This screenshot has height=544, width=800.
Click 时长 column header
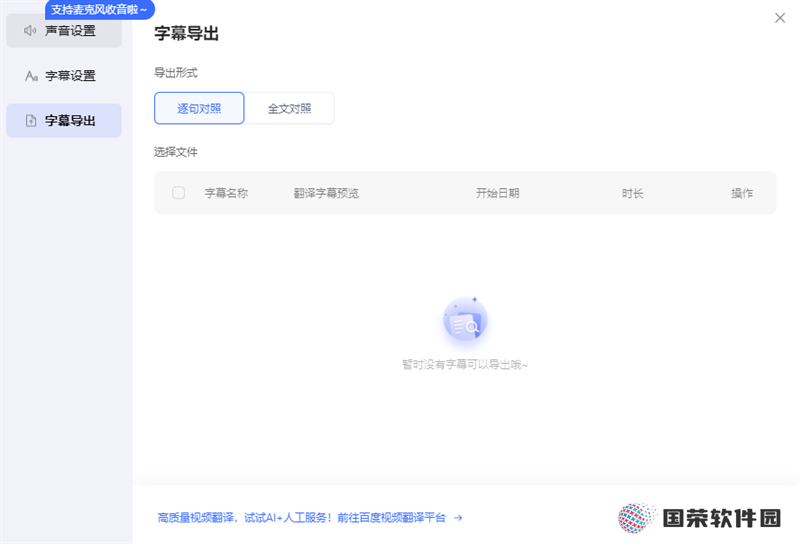[x=632, y=193]
